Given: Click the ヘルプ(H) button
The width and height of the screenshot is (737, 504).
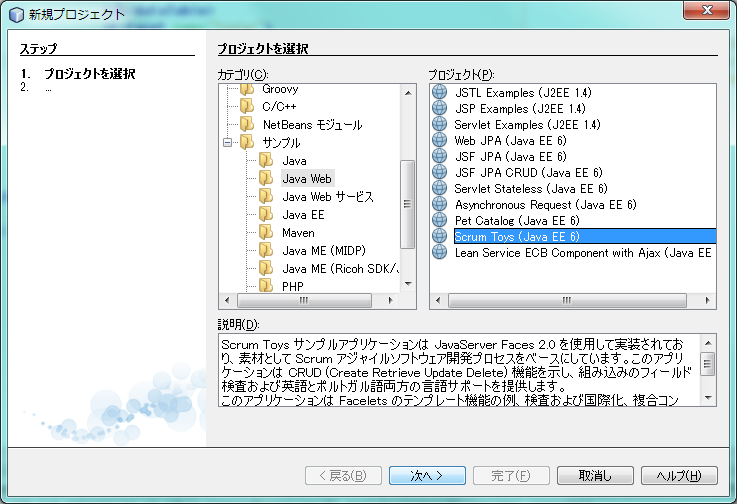Looking at the screenshot, I should 679,475.
